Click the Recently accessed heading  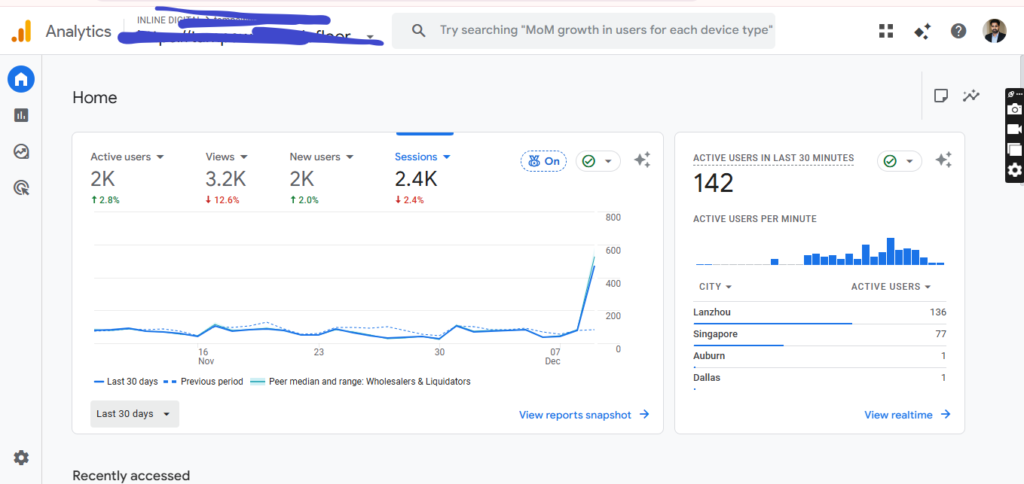(x=131, y=476)
